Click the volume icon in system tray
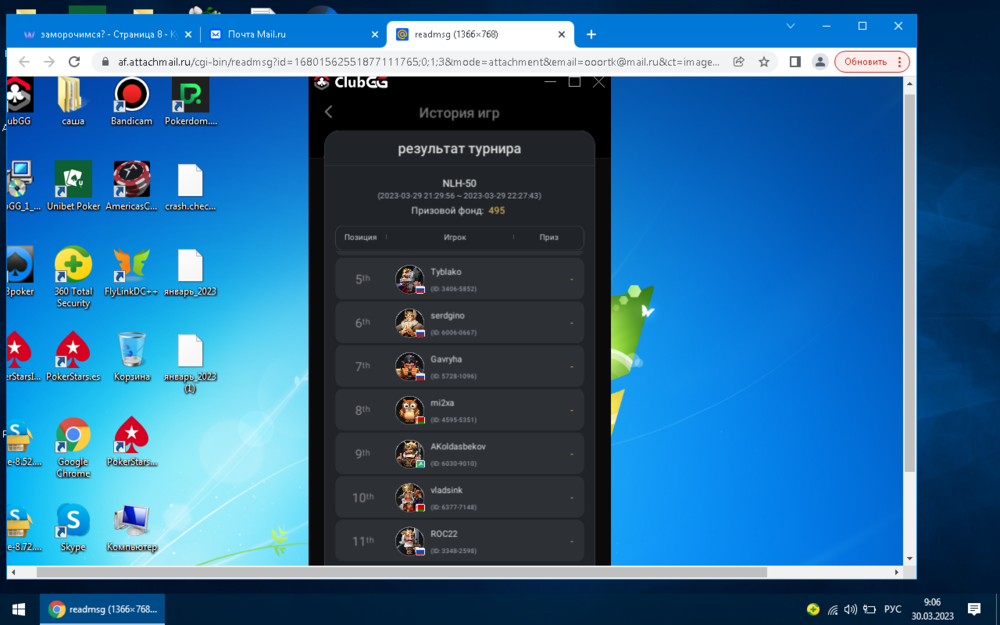The height and width of the screenshot is (625, 1000). (850, 609)
